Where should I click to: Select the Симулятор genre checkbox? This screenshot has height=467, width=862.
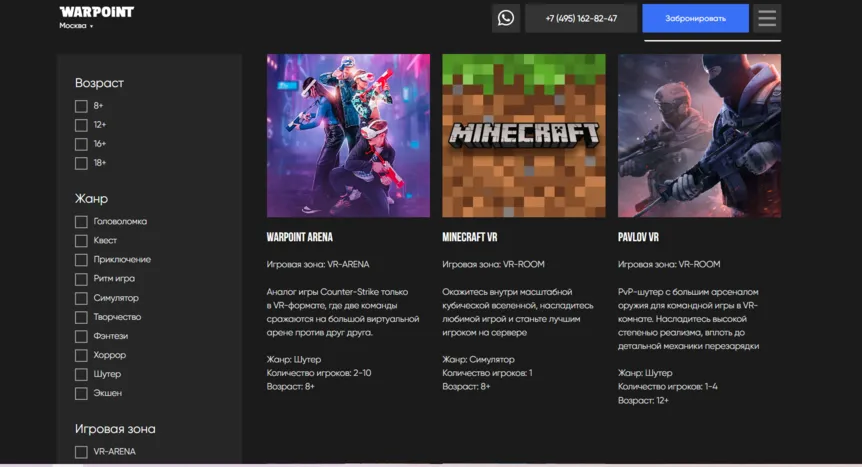(81, 298)
